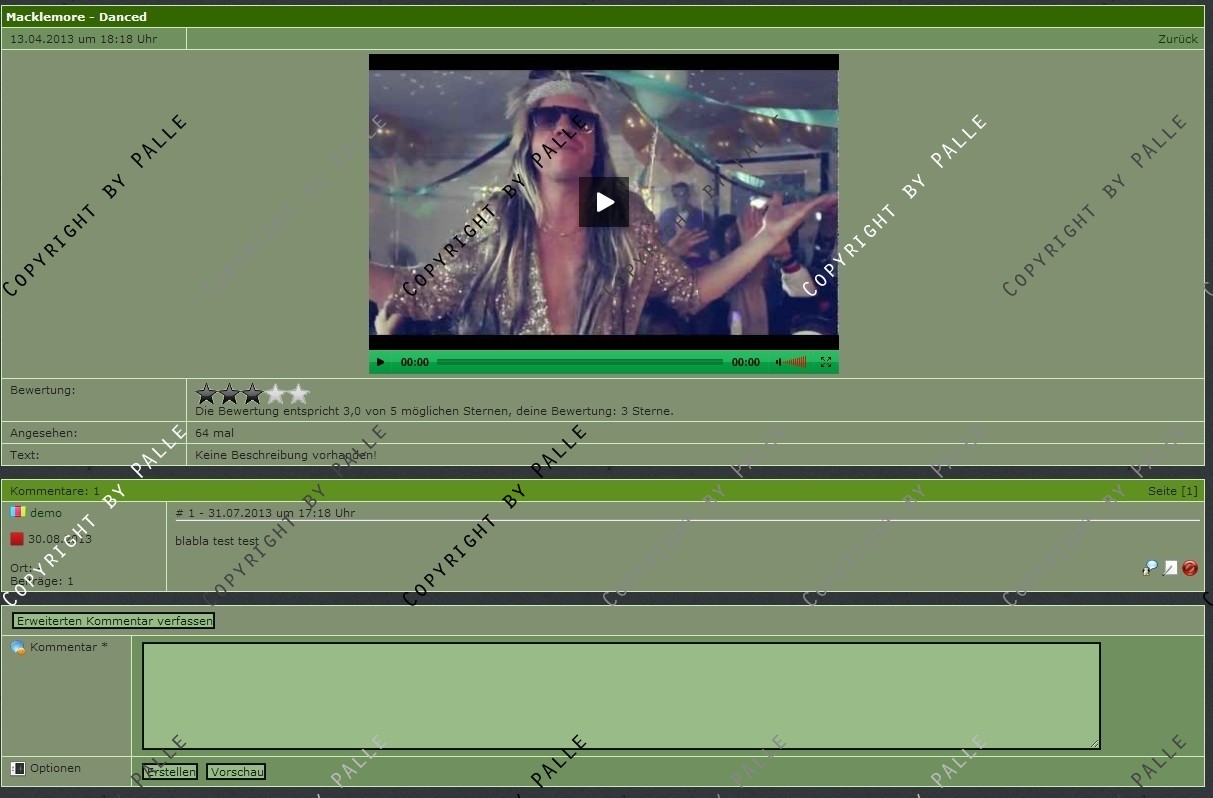Select the date 13.04.2013 um 18:18 Uhr
Viewport: 1213px width, 798px height.
click(x=84, y=39)
